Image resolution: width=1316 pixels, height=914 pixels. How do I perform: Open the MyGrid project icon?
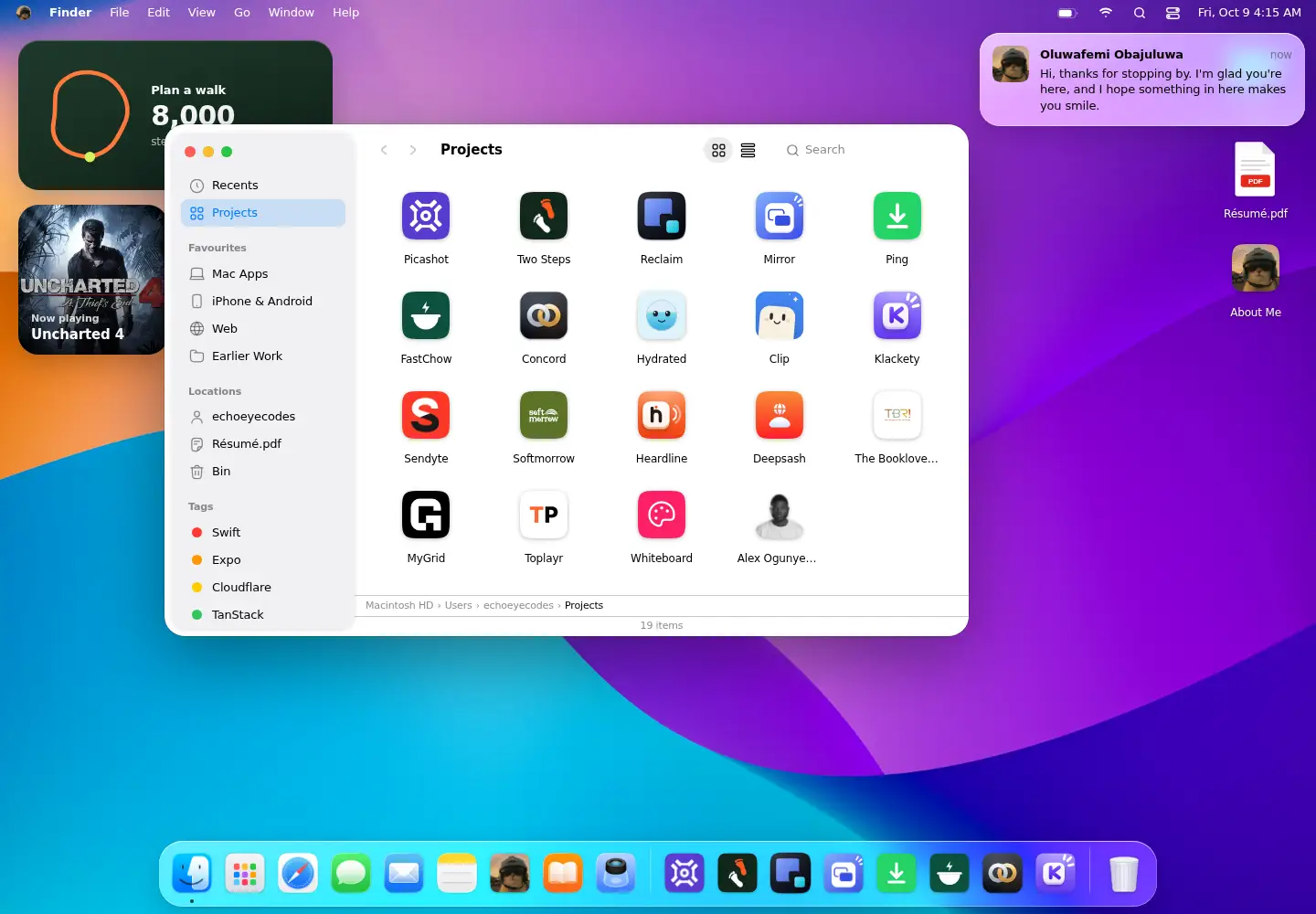coord(426,515)
